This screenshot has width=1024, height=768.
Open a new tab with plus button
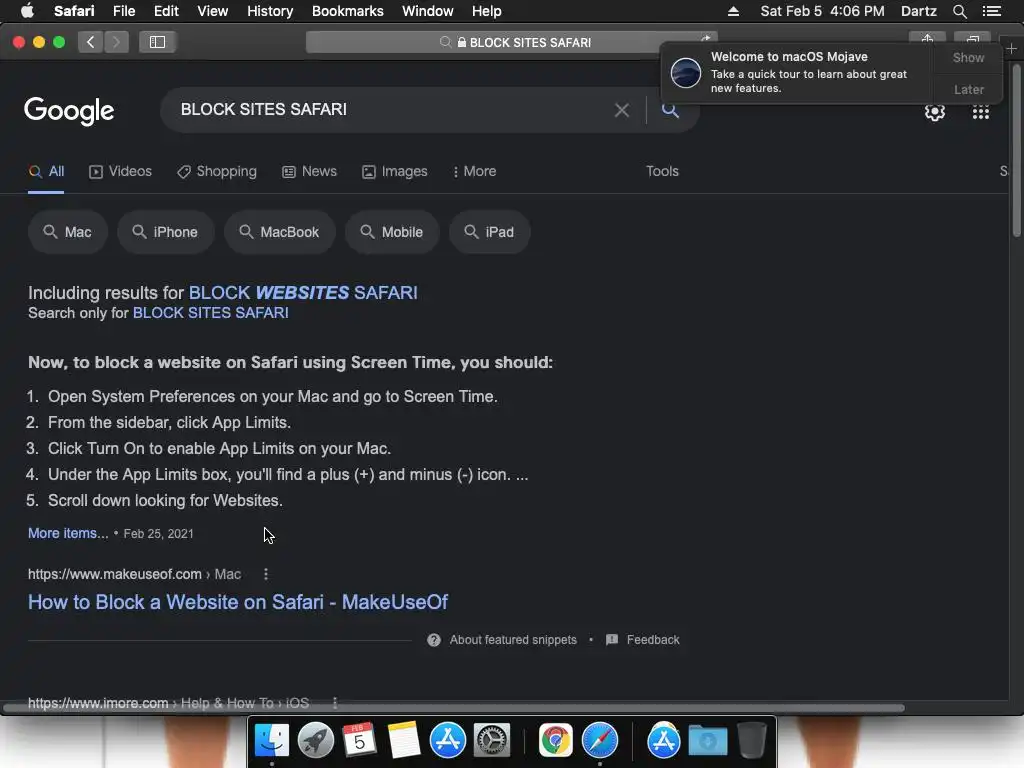coord(1012,49)
